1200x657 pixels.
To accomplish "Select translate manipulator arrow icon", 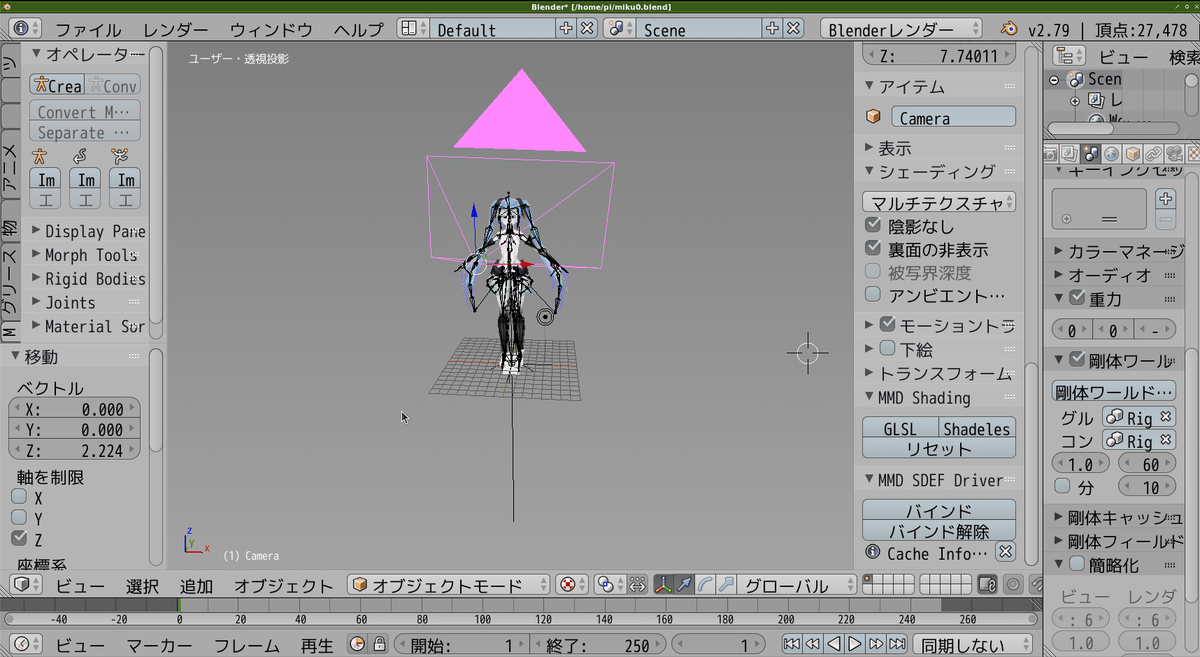I will (x=685, y=585).
